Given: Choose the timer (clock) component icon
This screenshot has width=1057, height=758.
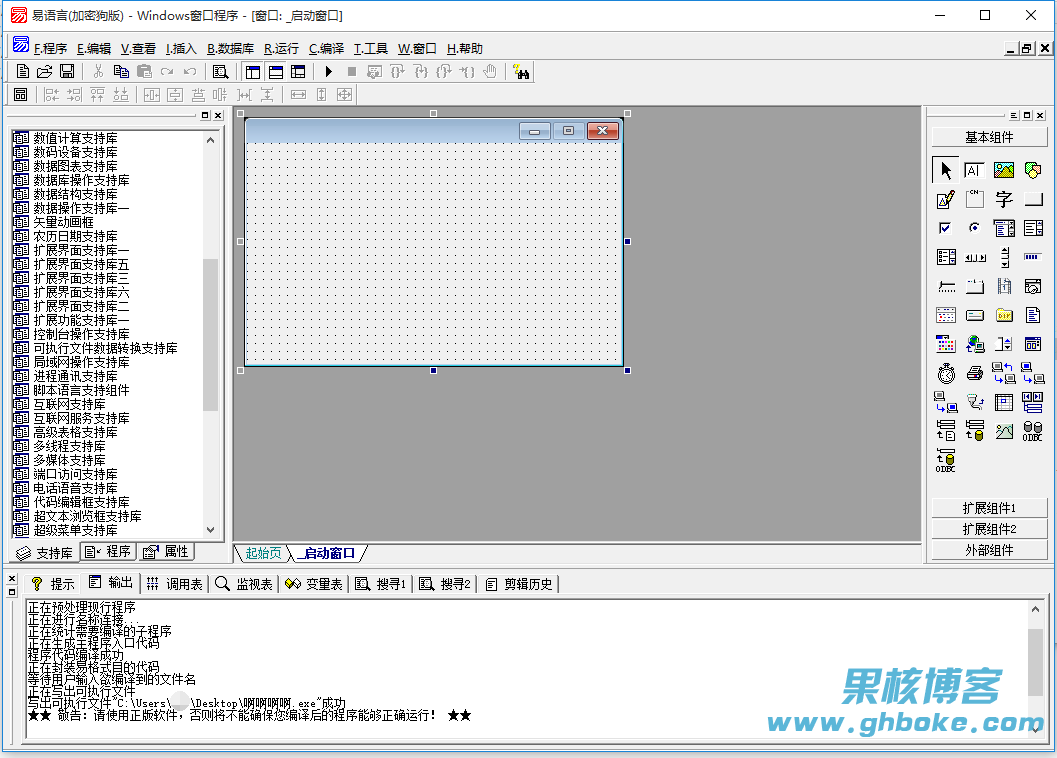Looking at the screenshot, I should pos(946,374).
